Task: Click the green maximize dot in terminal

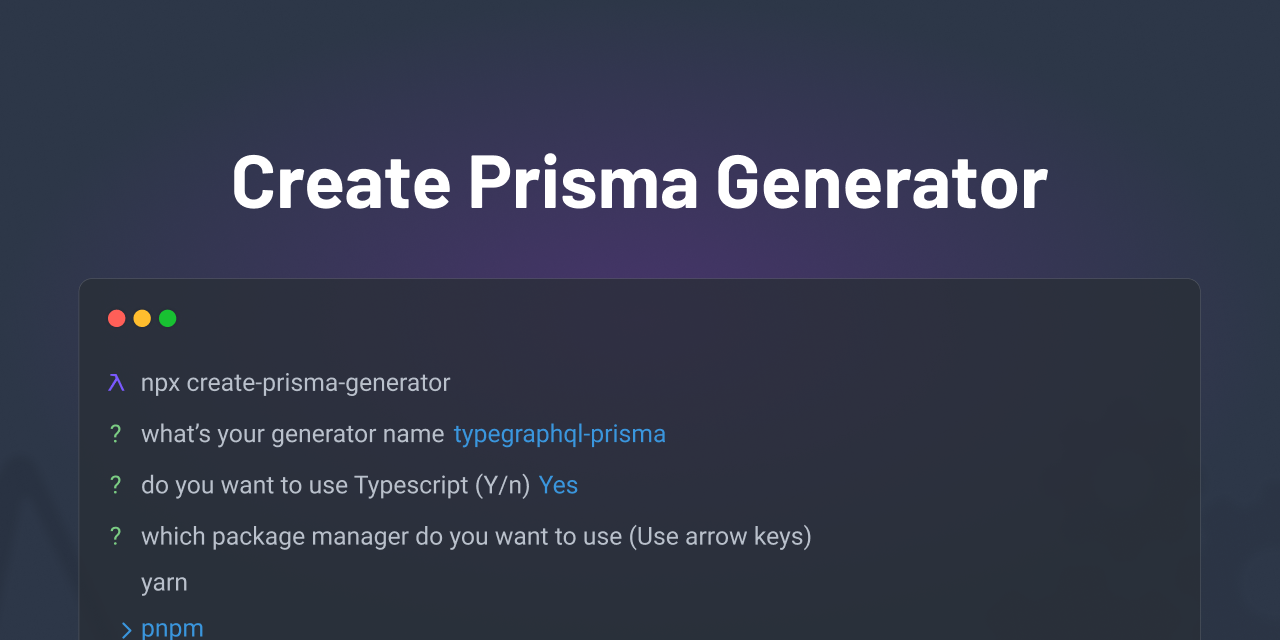Action: tap(168, 318)
